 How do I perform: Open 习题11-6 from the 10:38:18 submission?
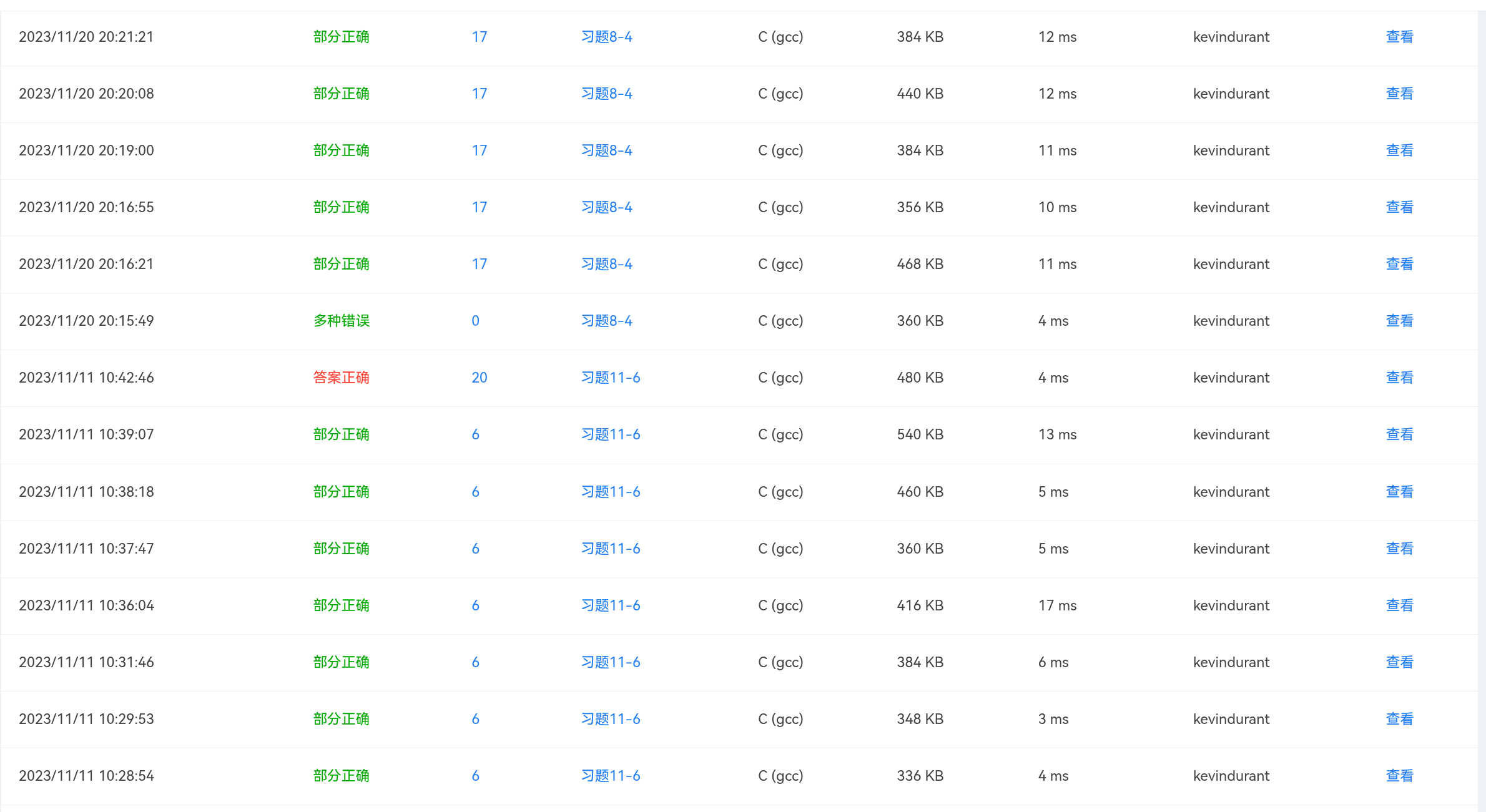pos(610,492)
